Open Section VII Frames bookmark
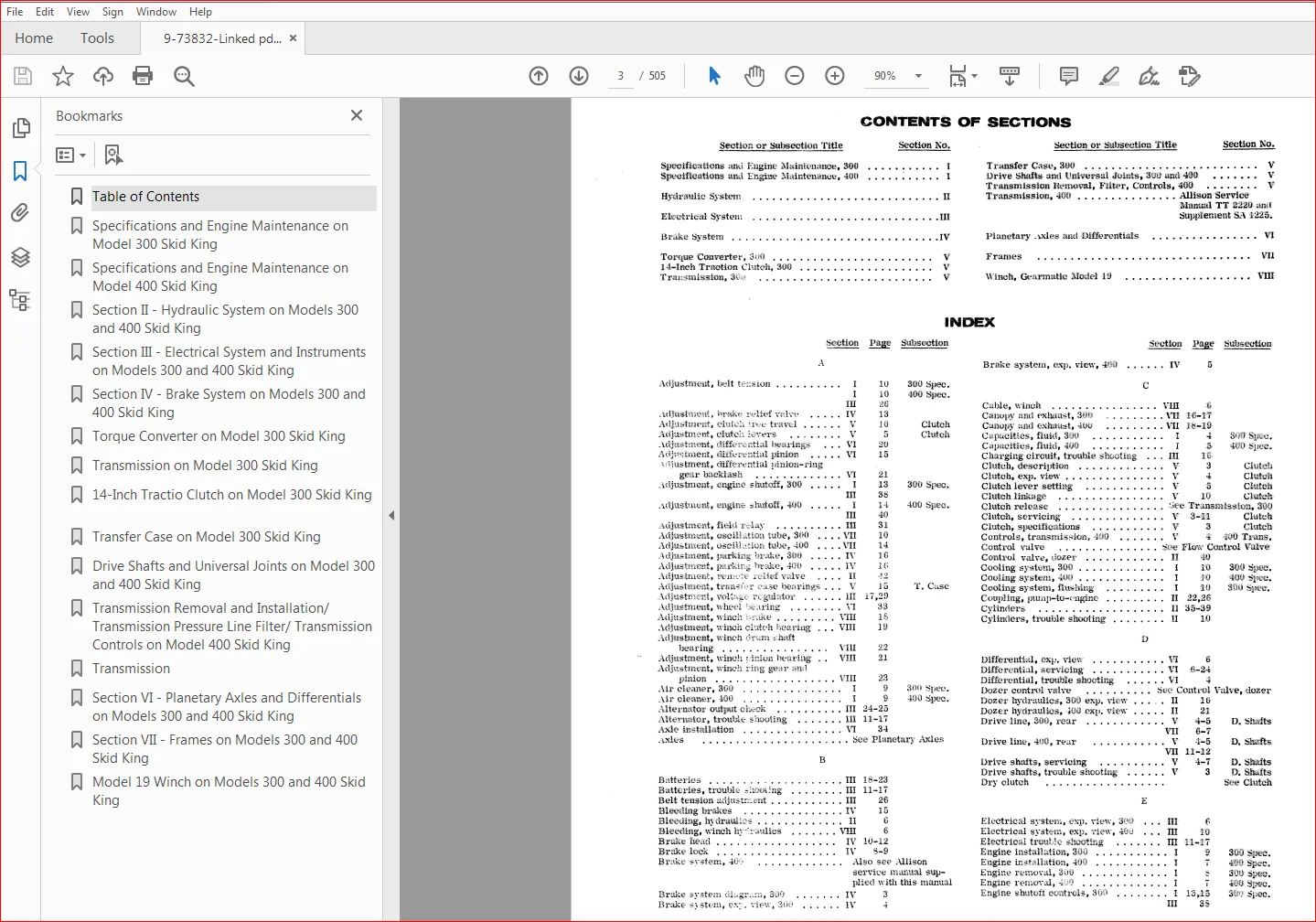 pyautogui.click(x=225, y=749)
